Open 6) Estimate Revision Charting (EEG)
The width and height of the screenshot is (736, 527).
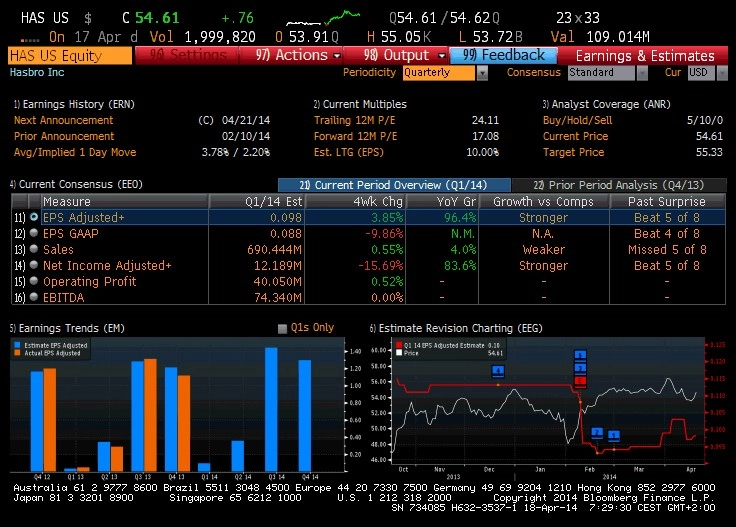[x=456, y=328]
